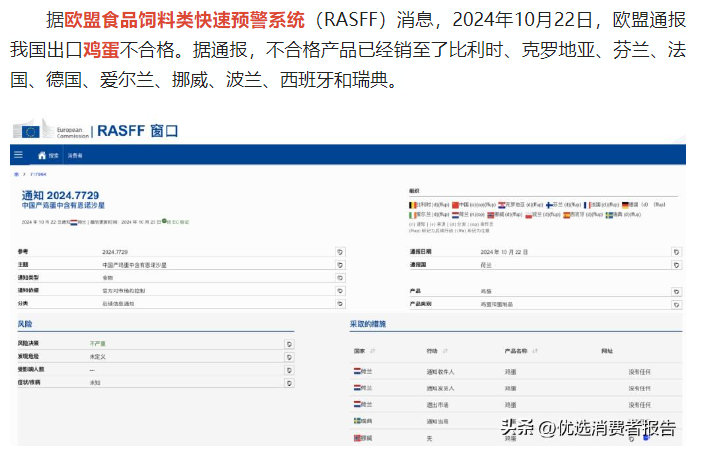The image size is (716, 459).
Task: Copy the 症状/疾病 row value
Action: (x=289, y=383)
